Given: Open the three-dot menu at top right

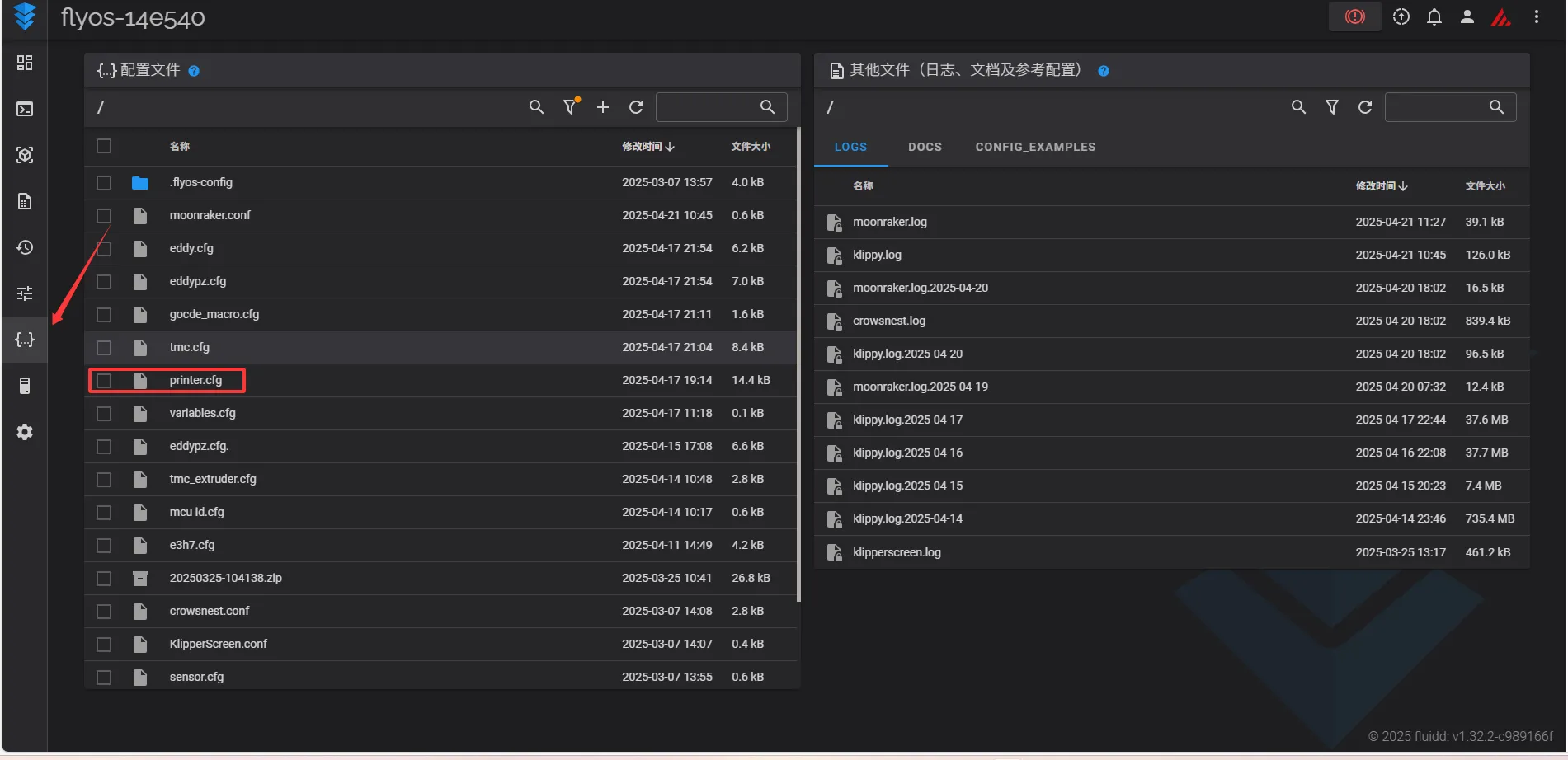Looking at the screenshot, I should [1536, 16].
